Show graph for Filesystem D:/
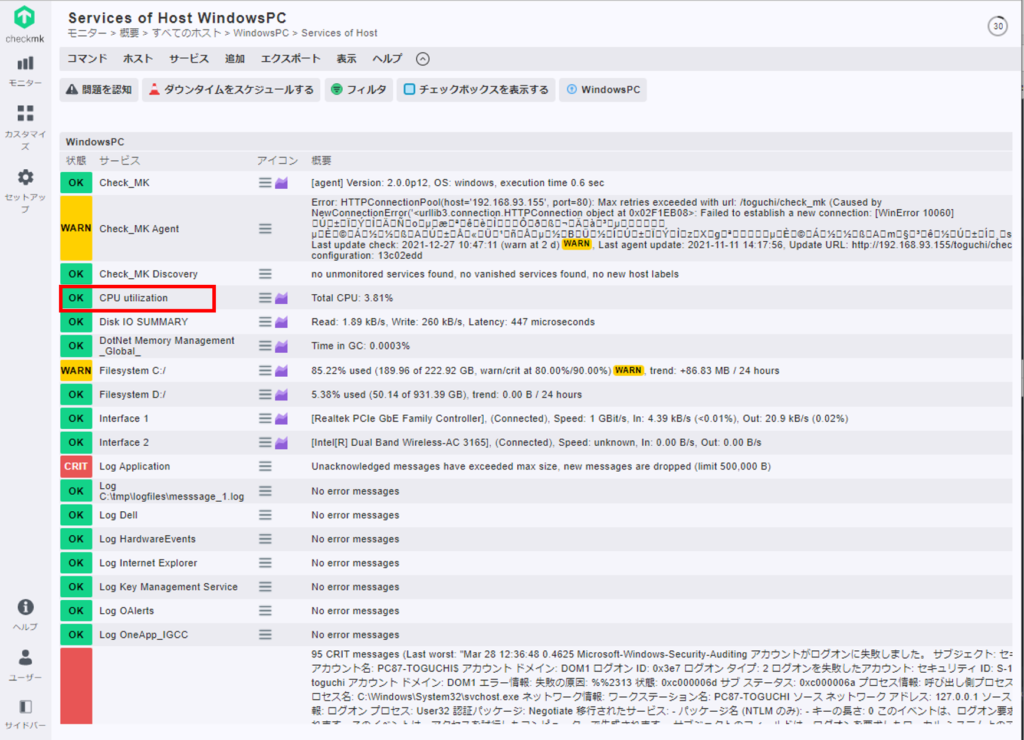This screenshot has width=1024, height=740. [281, 394]
